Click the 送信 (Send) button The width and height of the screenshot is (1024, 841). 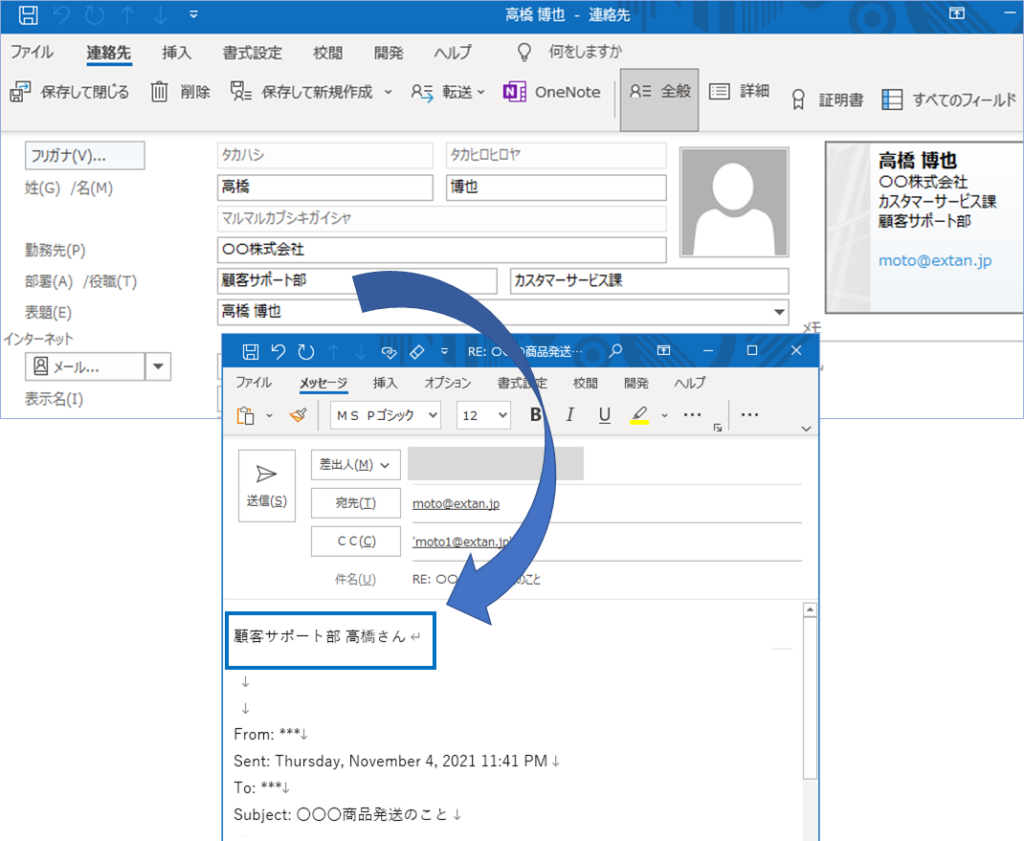point(266,487)
